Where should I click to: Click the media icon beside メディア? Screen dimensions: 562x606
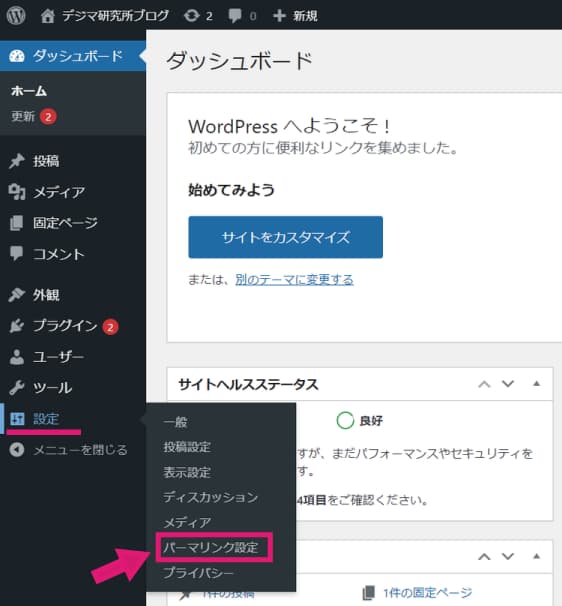[x=17, y=192]
